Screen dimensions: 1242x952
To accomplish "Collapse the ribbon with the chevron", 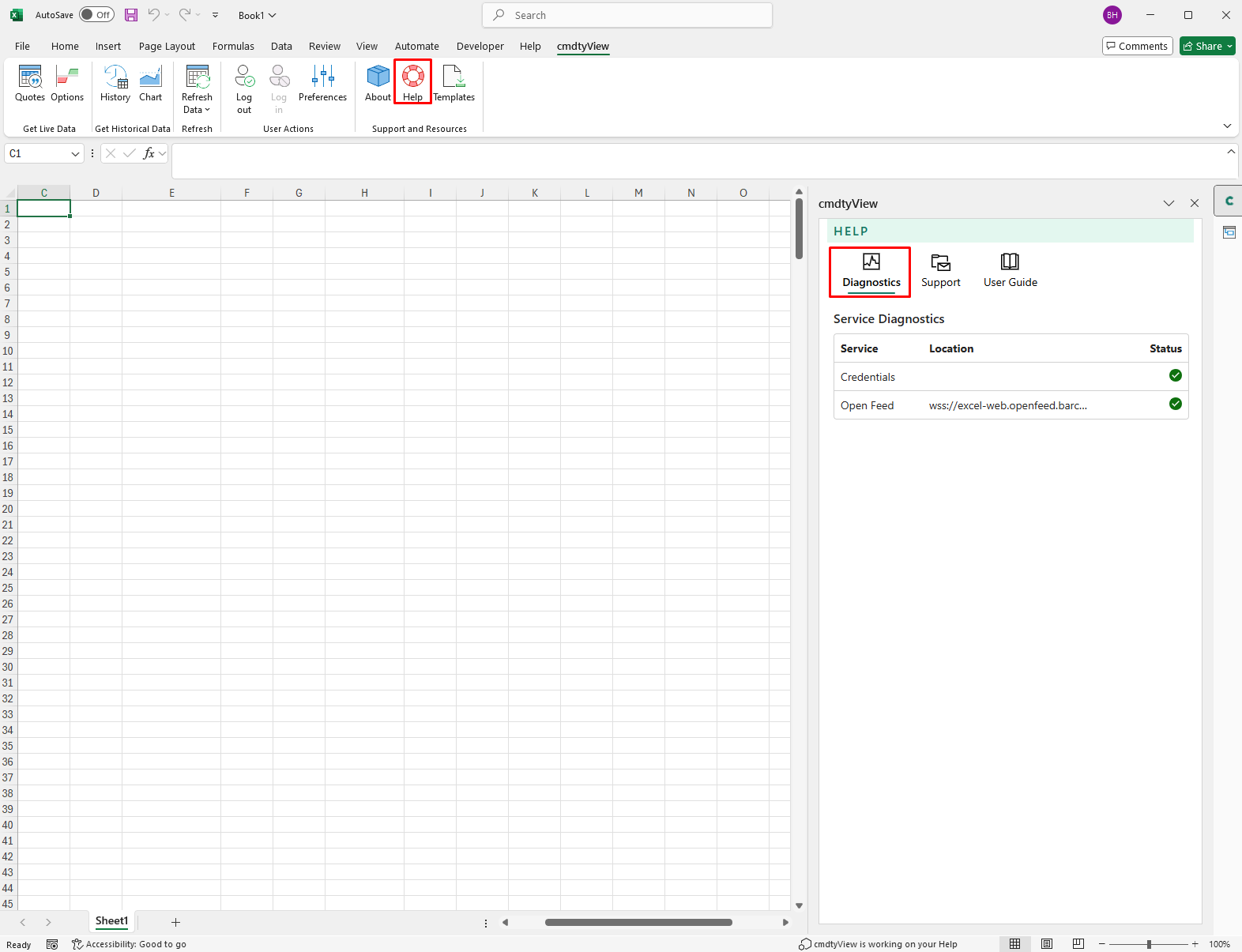I will [1227, 126].
